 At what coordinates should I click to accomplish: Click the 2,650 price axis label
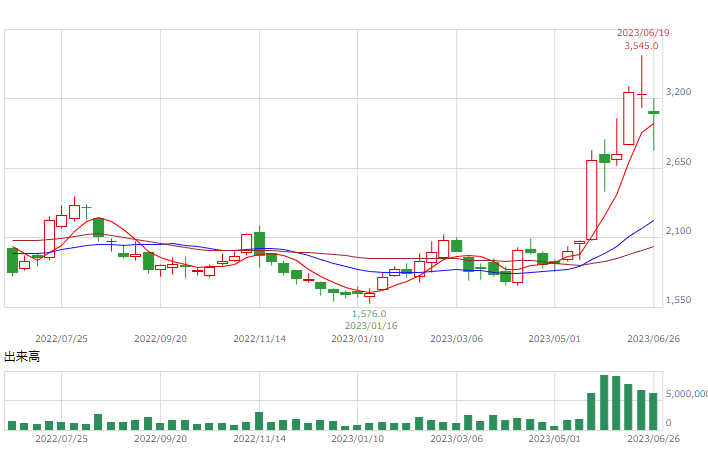coord(679,162)
